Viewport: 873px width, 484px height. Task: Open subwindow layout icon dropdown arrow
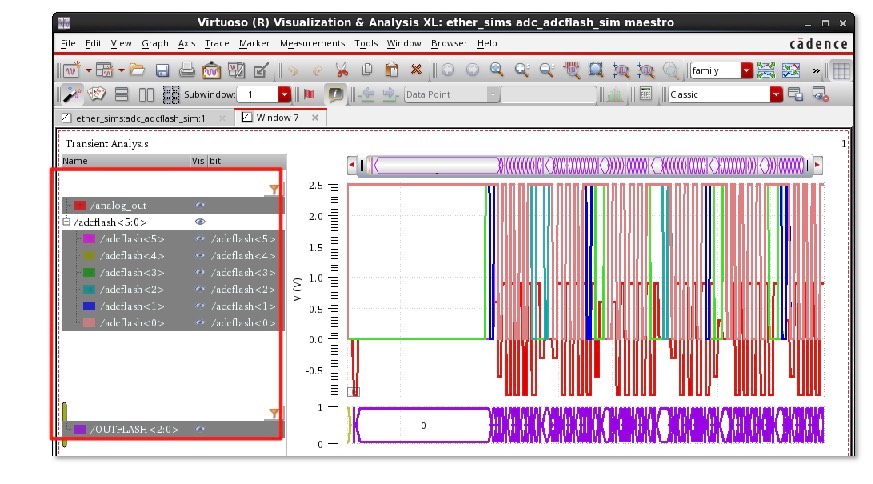pos(121,71)
